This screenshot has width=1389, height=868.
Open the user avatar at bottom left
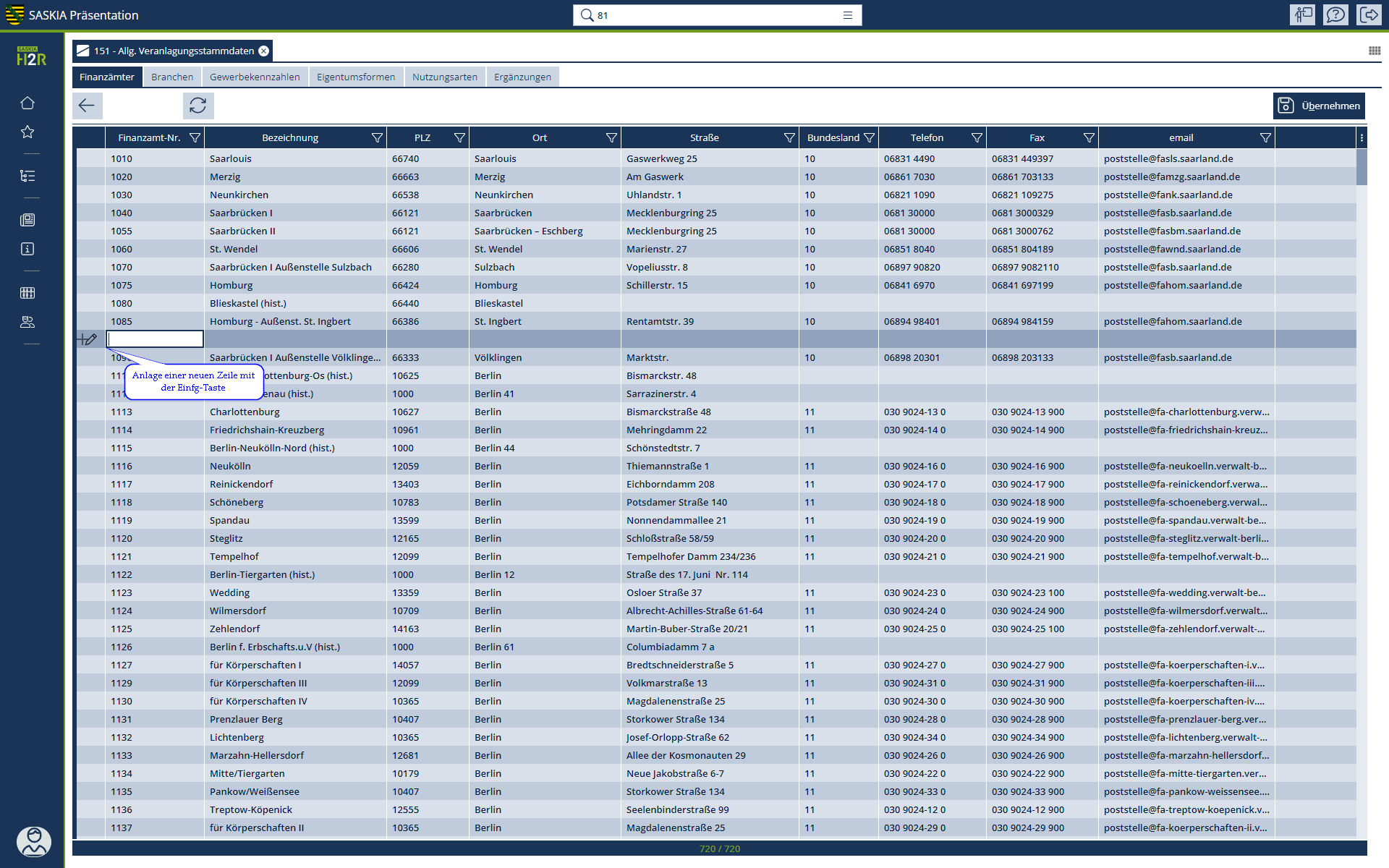click(x=33, y=841)
